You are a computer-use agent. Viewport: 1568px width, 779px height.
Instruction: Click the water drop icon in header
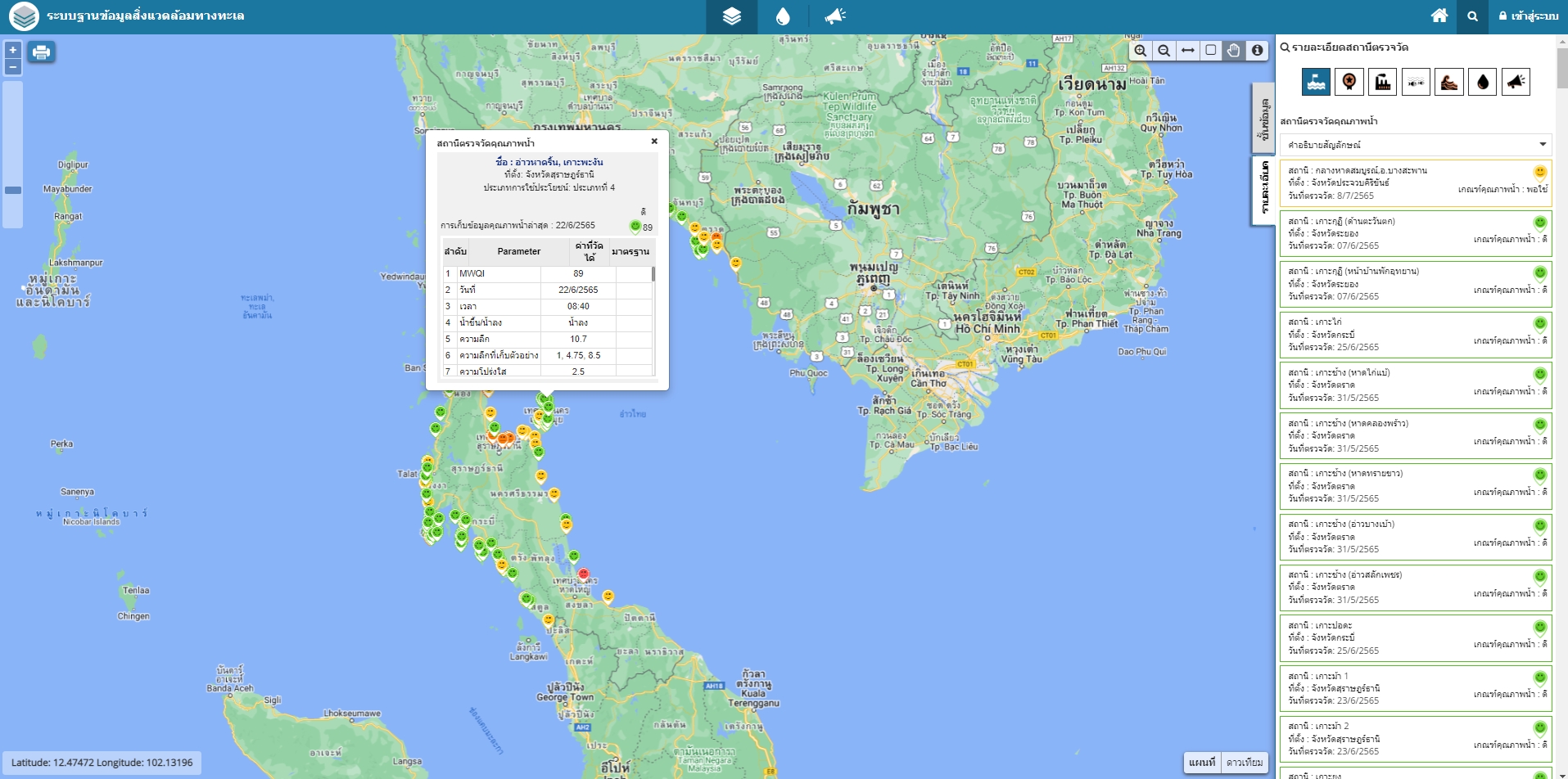coord(783,16)
